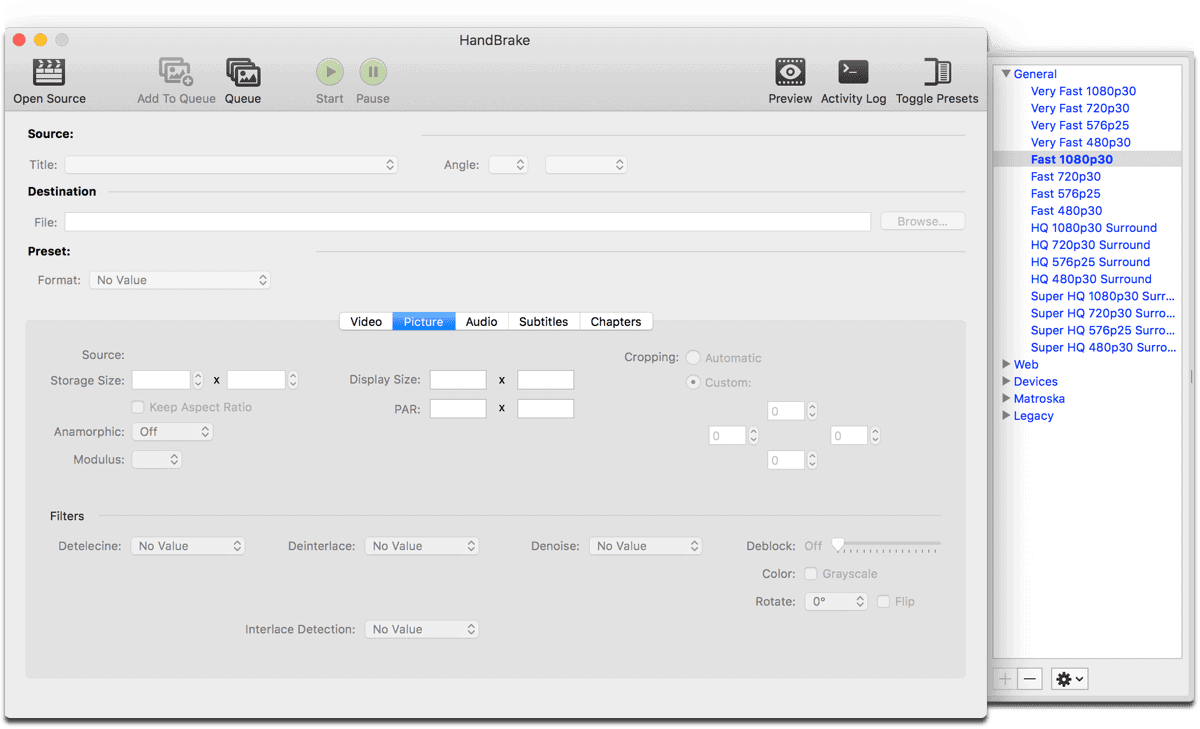Select the Automatic cropping radio button
1200x729 pixels.
coord(693,358)
